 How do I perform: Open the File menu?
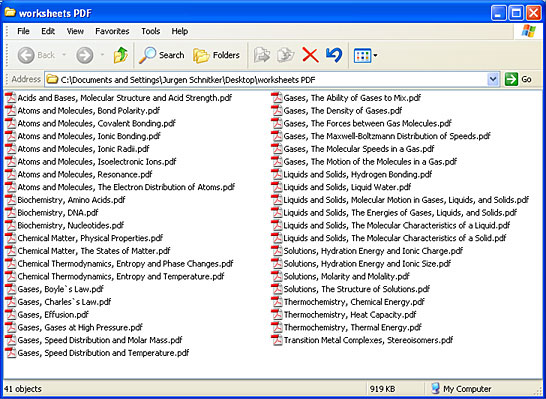23,31
